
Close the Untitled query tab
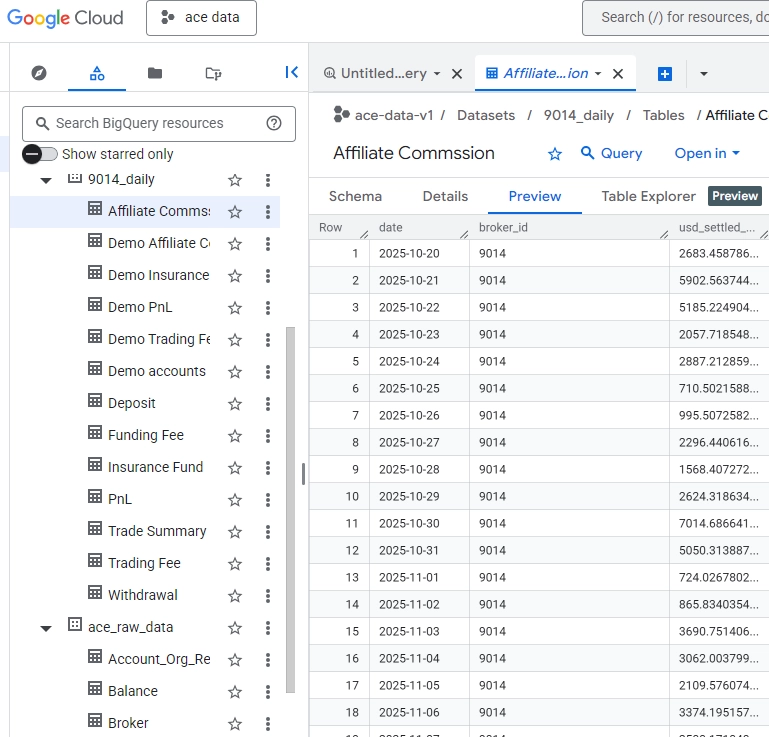457,74
